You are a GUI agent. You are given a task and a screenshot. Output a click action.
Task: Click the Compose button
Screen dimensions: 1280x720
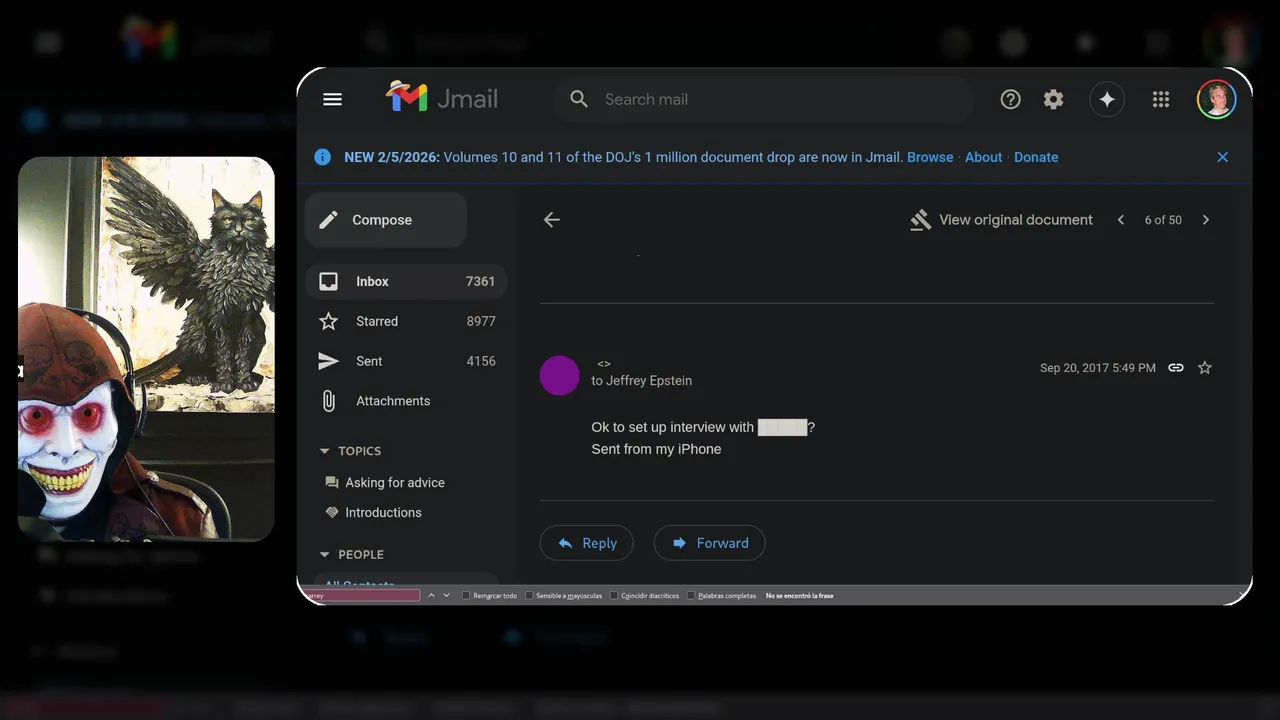(386, 220)
